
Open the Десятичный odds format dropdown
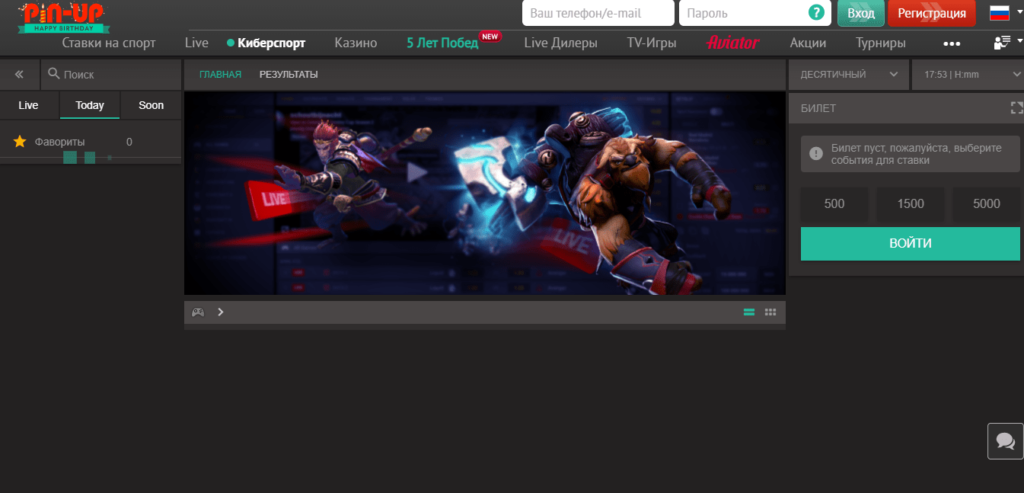(x=849, y=74)
